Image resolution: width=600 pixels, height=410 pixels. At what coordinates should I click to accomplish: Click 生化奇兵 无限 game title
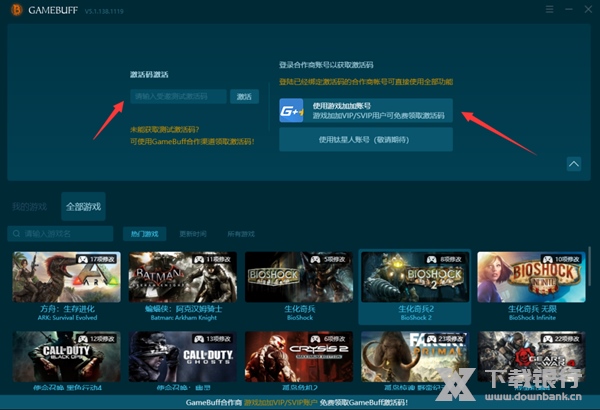point(532,309)
